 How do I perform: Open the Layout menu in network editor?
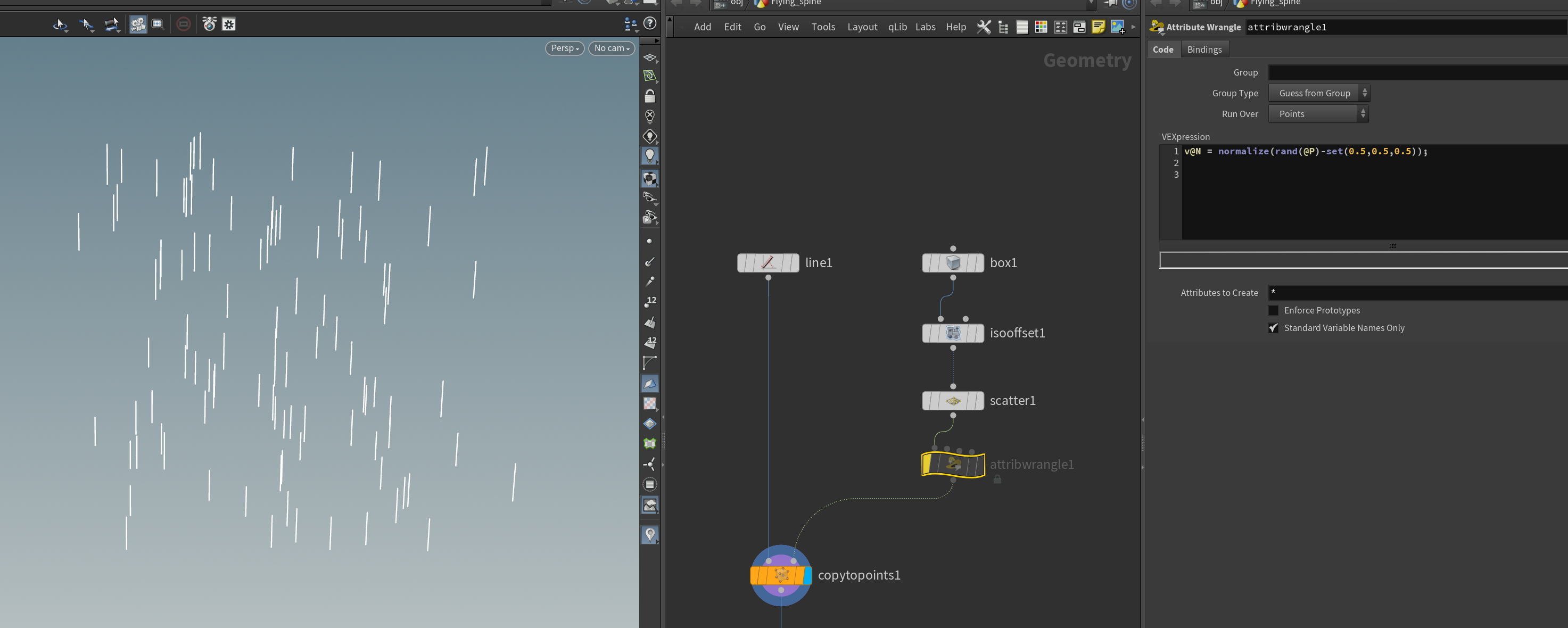coord(862,27)
